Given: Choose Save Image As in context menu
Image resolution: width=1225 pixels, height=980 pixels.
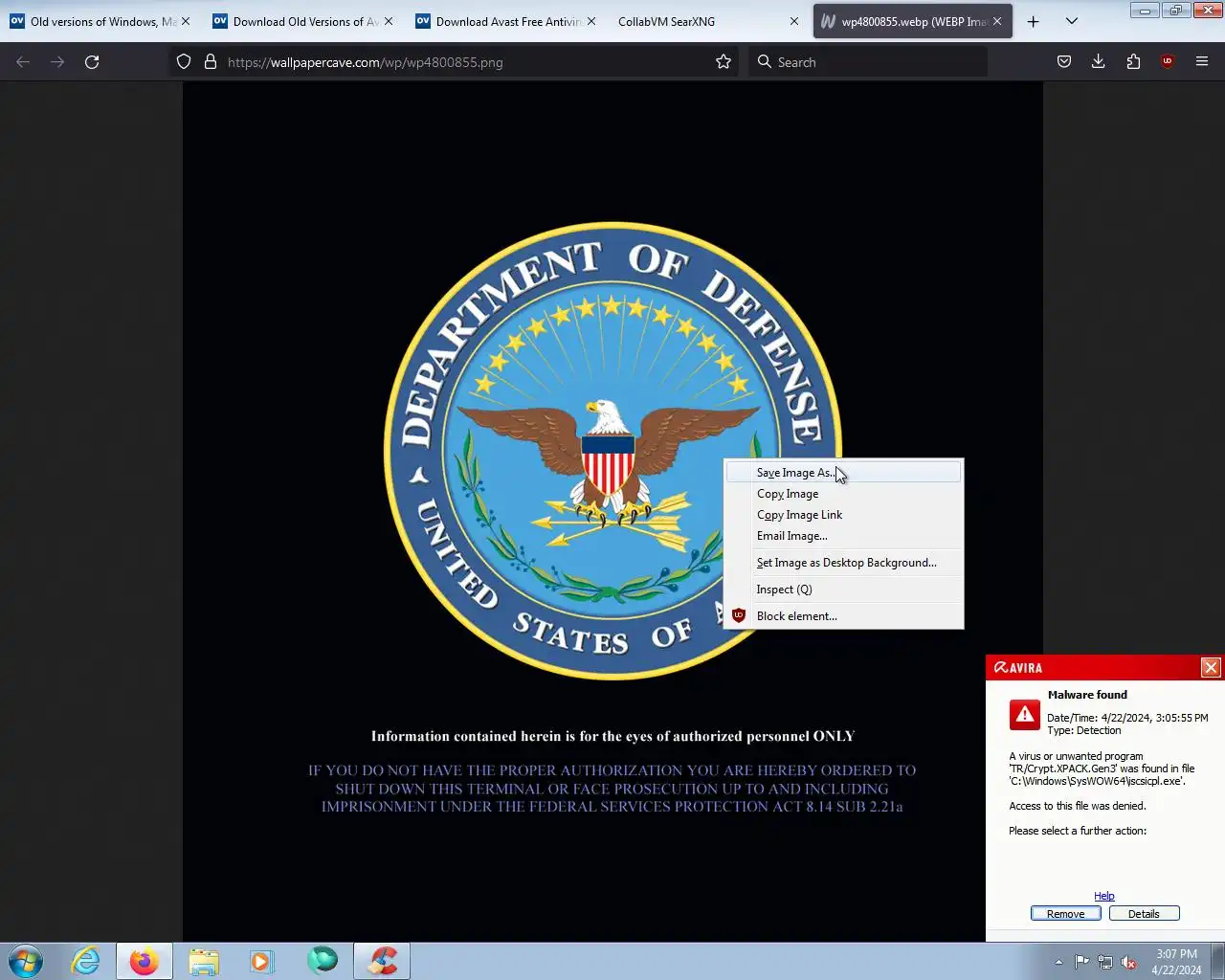Looking at the screenshot, I should [x=844, y=473].
